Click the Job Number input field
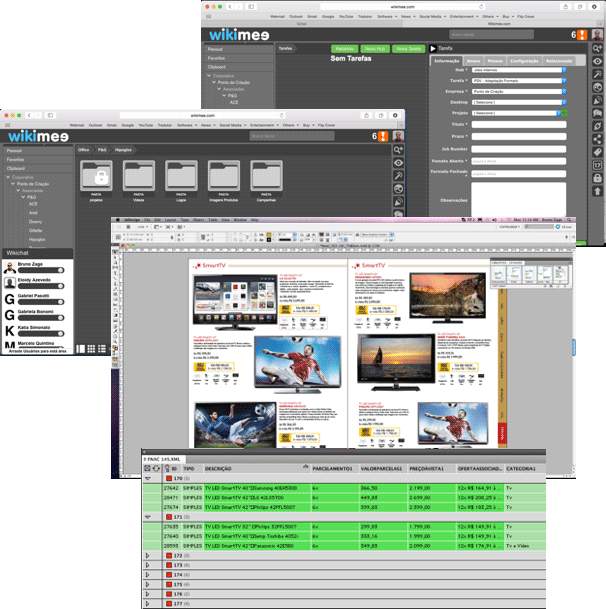The width and height of the screenshot is (606, 609). tap(519, 149)
